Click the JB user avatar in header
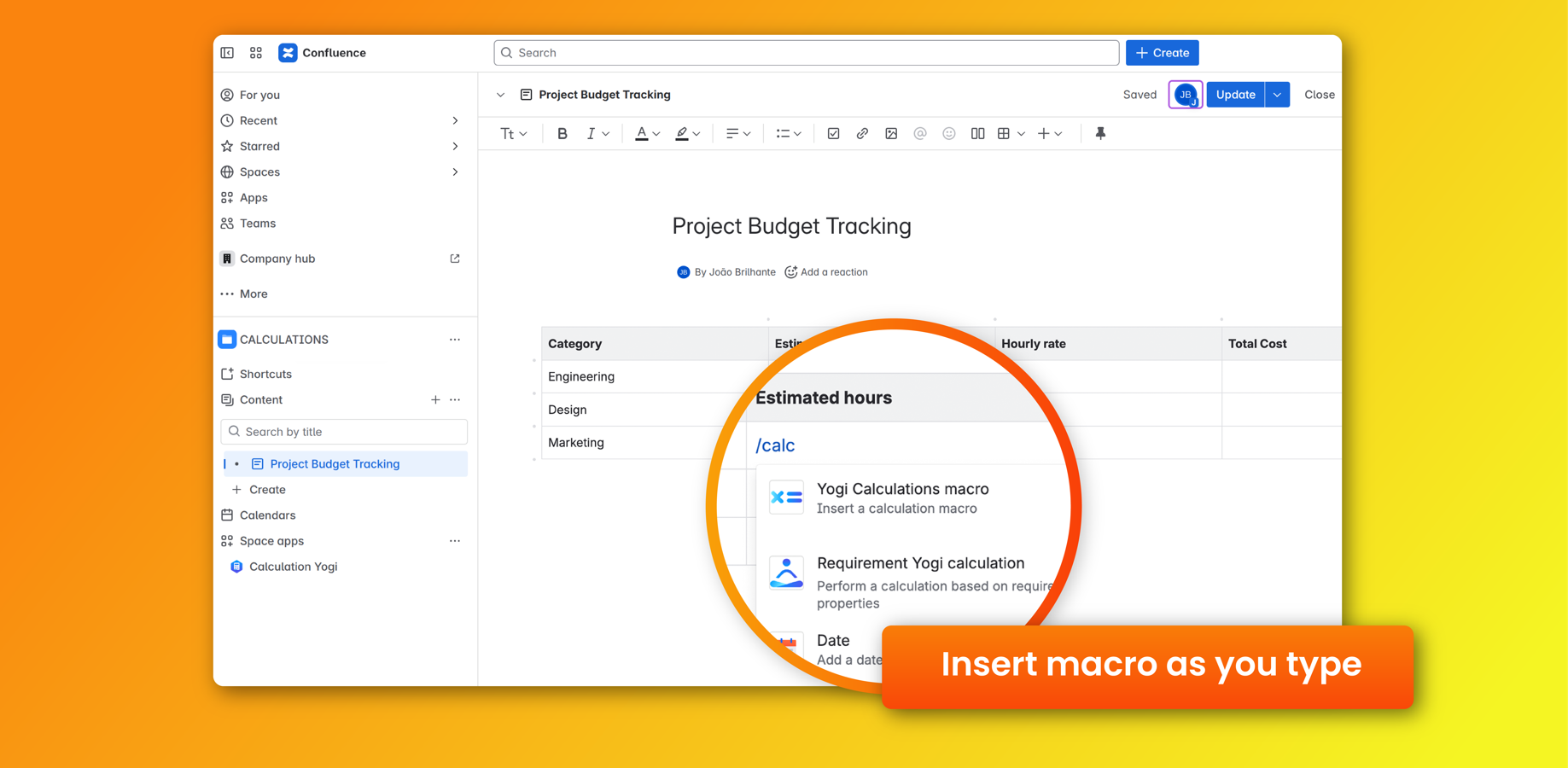 point(1186,95)
